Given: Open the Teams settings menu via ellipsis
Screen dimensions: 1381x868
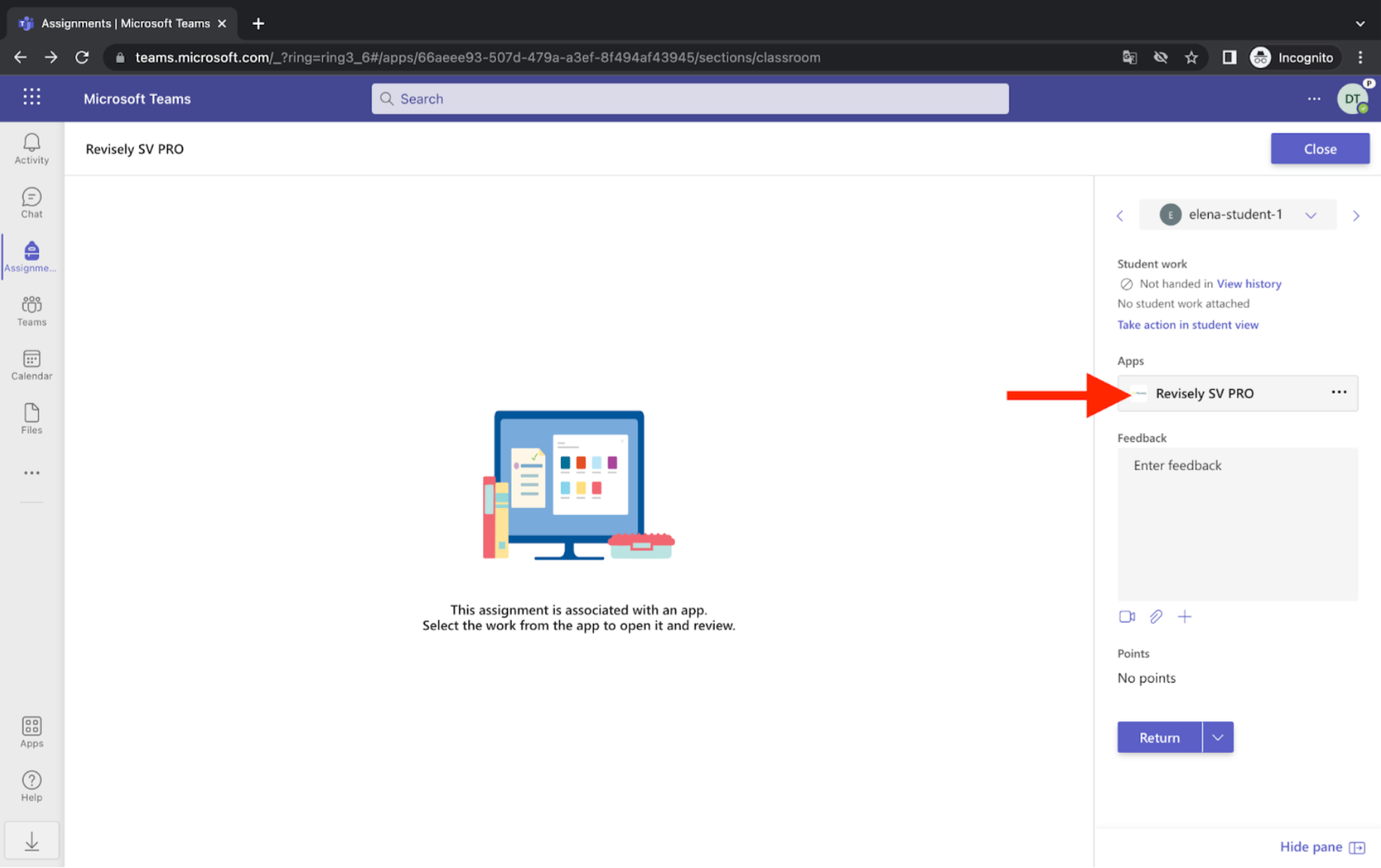Looking at the screenshot, I should coord(1313,98).
